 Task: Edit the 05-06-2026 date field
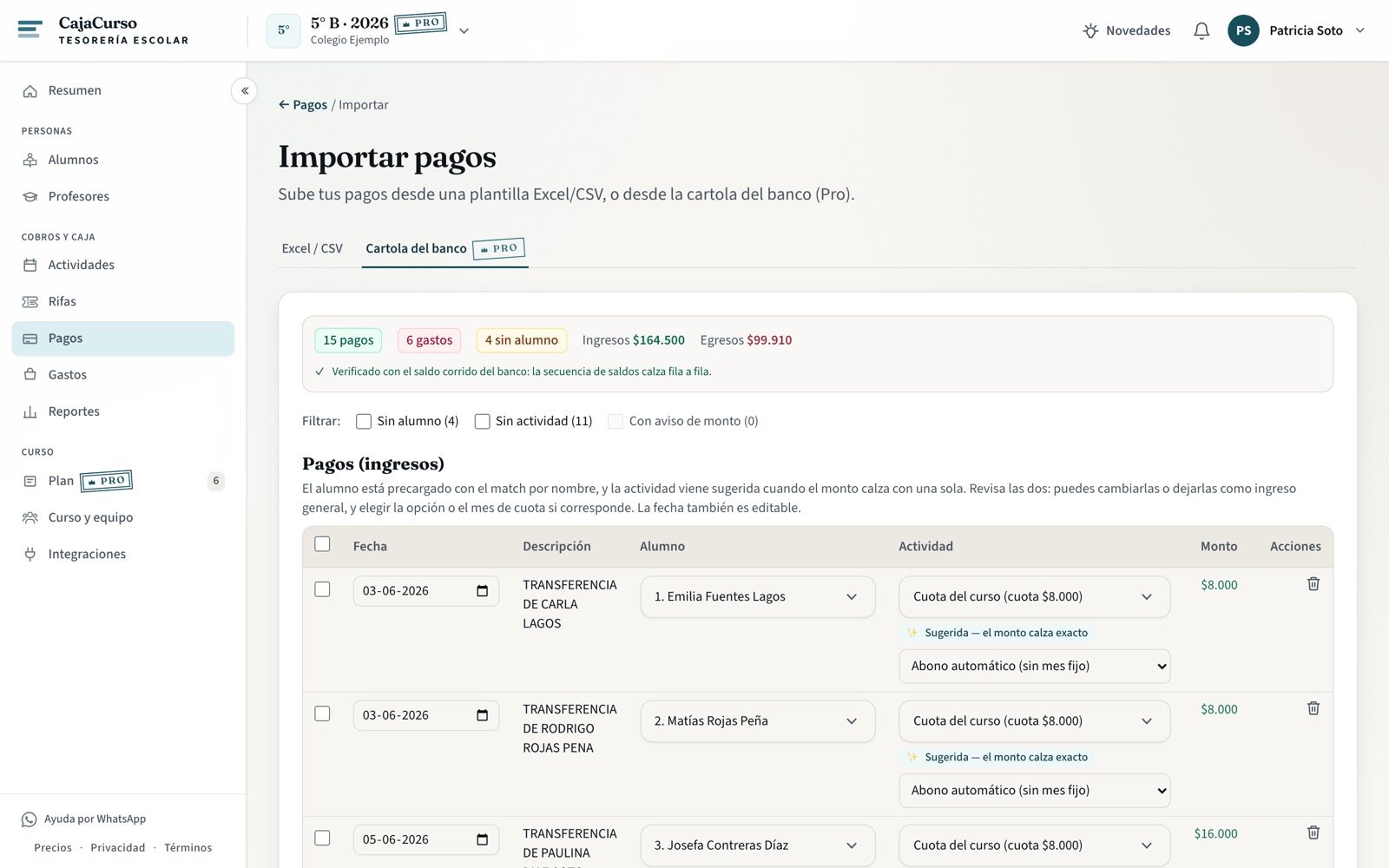click(426, 839)
